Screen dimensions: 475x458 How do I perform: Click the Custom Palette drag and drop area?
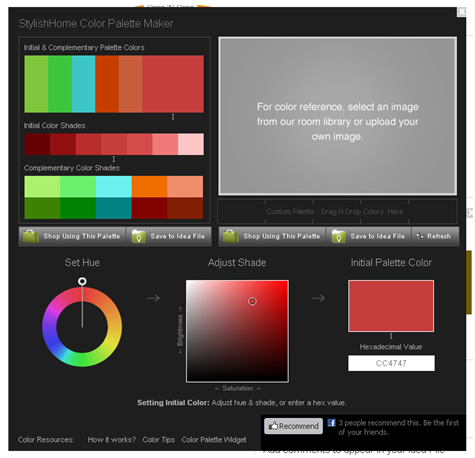(x=337, y=211)
